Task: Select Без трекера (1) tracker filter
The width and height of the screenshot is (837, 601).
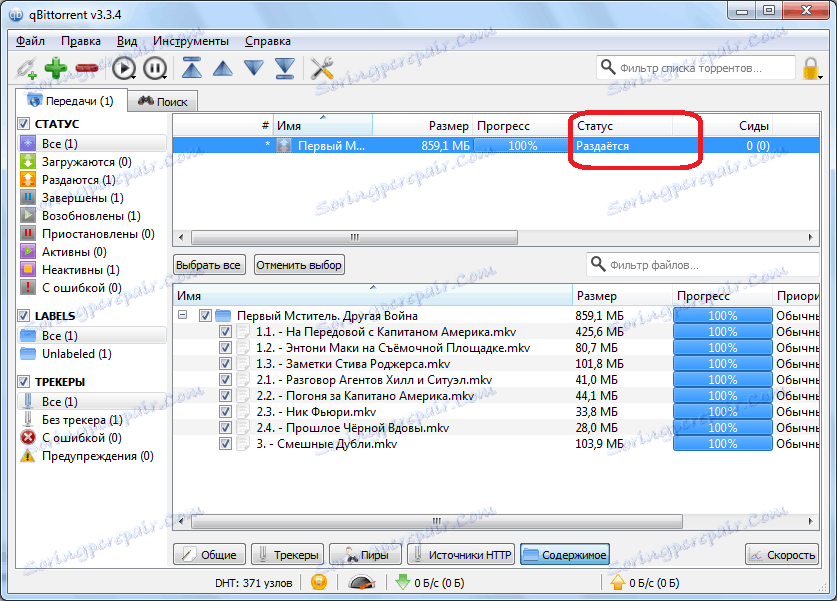Action: click(92, 420)
